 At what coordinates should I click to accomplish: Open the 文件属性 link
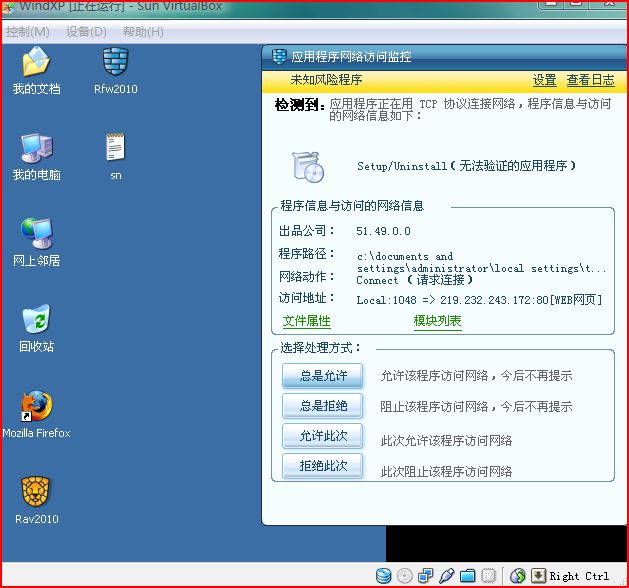coord(306,321)
